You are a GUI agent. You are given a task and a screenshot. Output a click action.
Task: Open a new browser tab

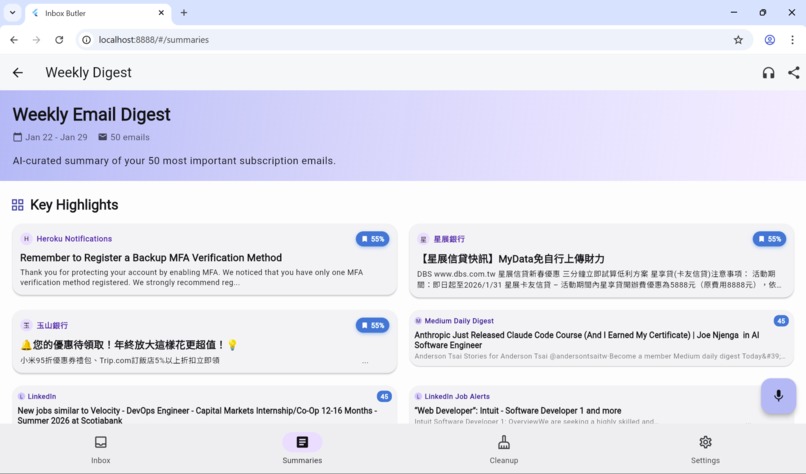(x=184, y=13)
